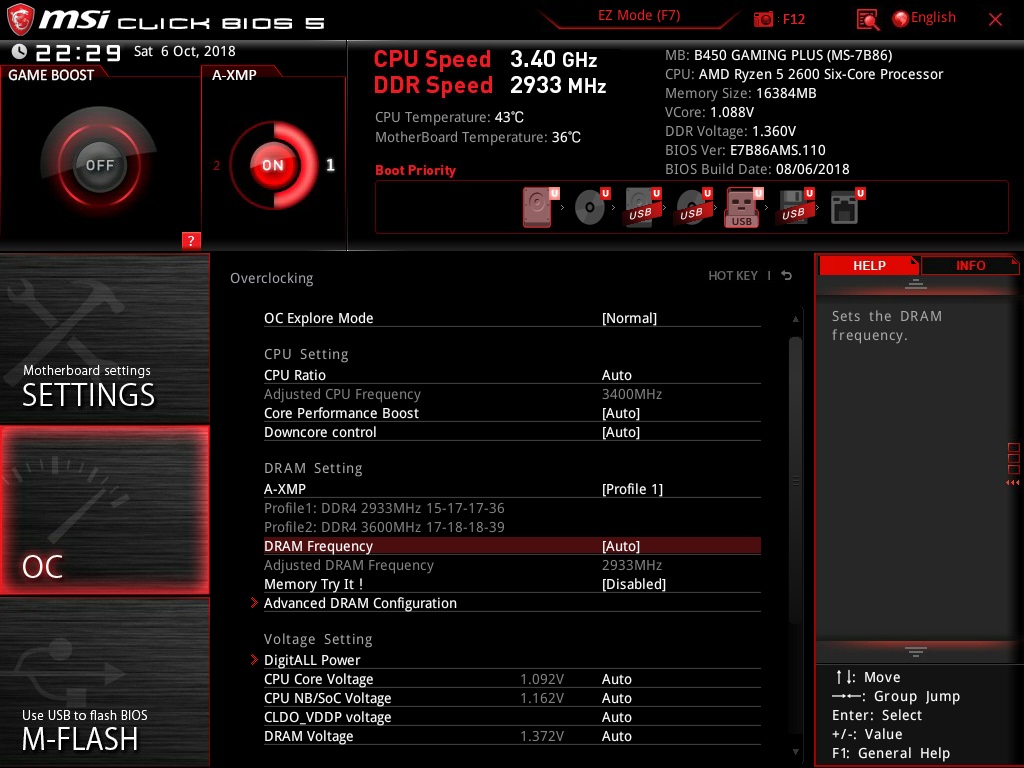Click the MSI dragon shield logo

point(20,20)
